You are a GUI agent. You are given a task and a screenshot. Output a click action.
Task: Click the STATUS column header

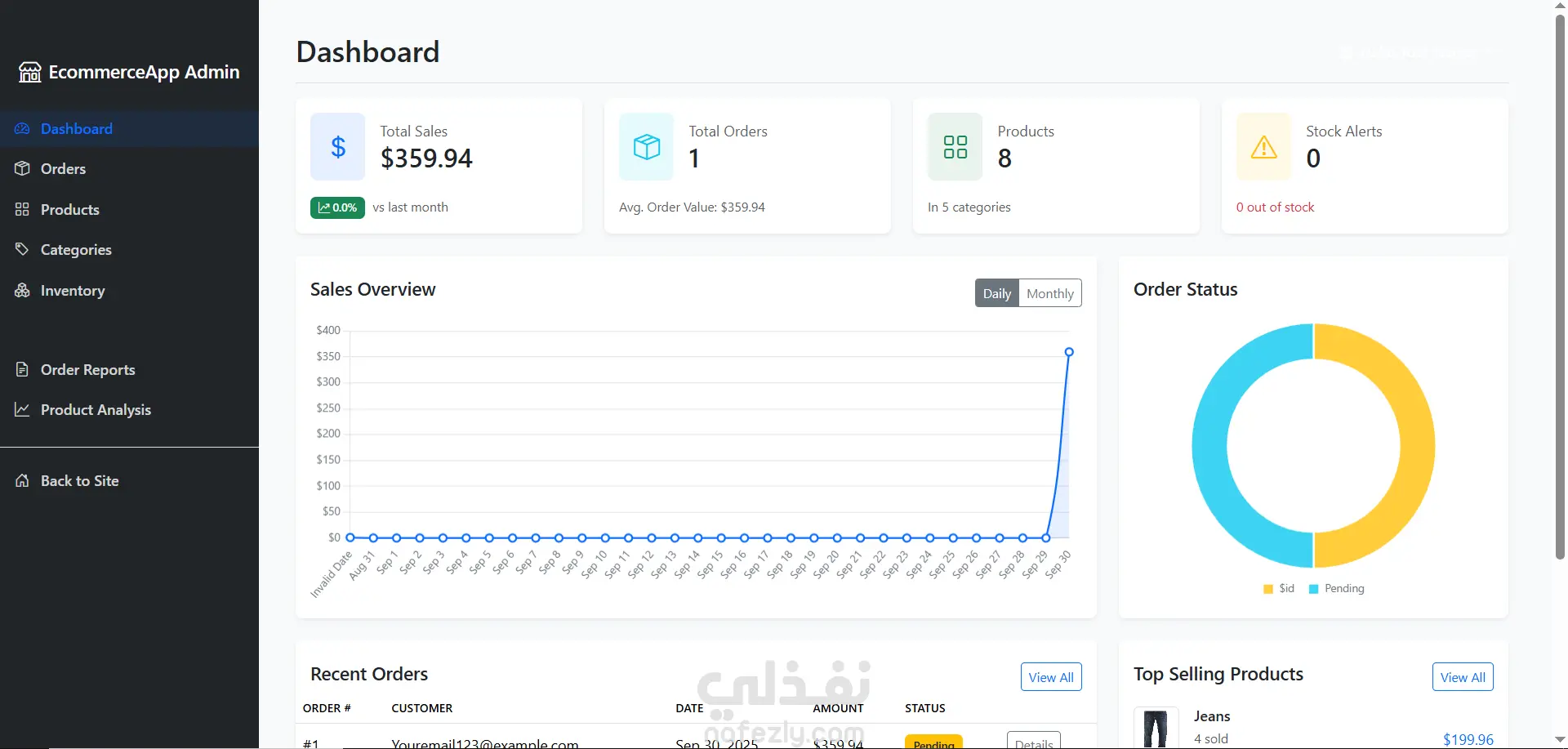pos(924,708)
